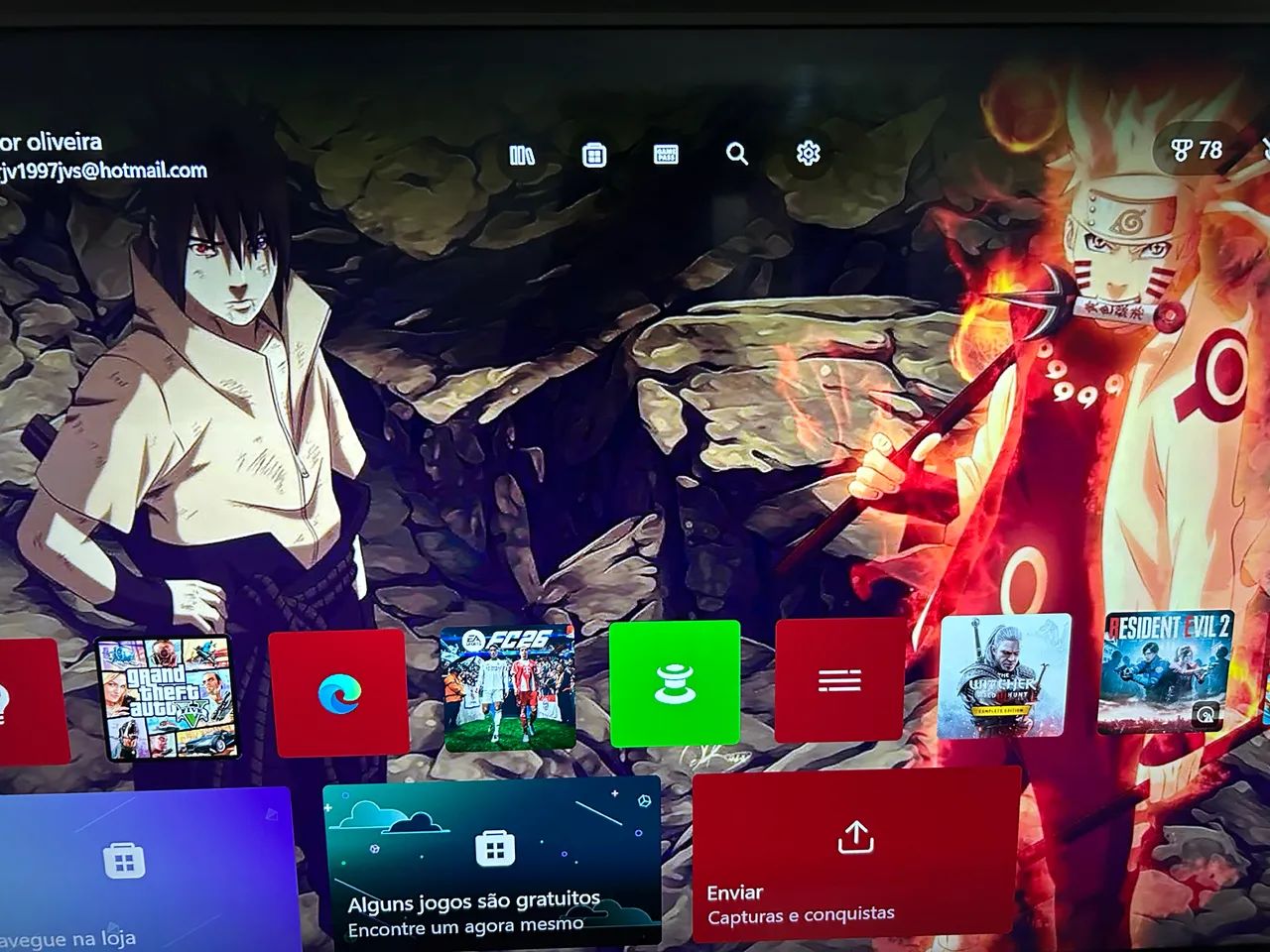Launch the Resident Evil 2 tile

click(x=1167, y=672)
